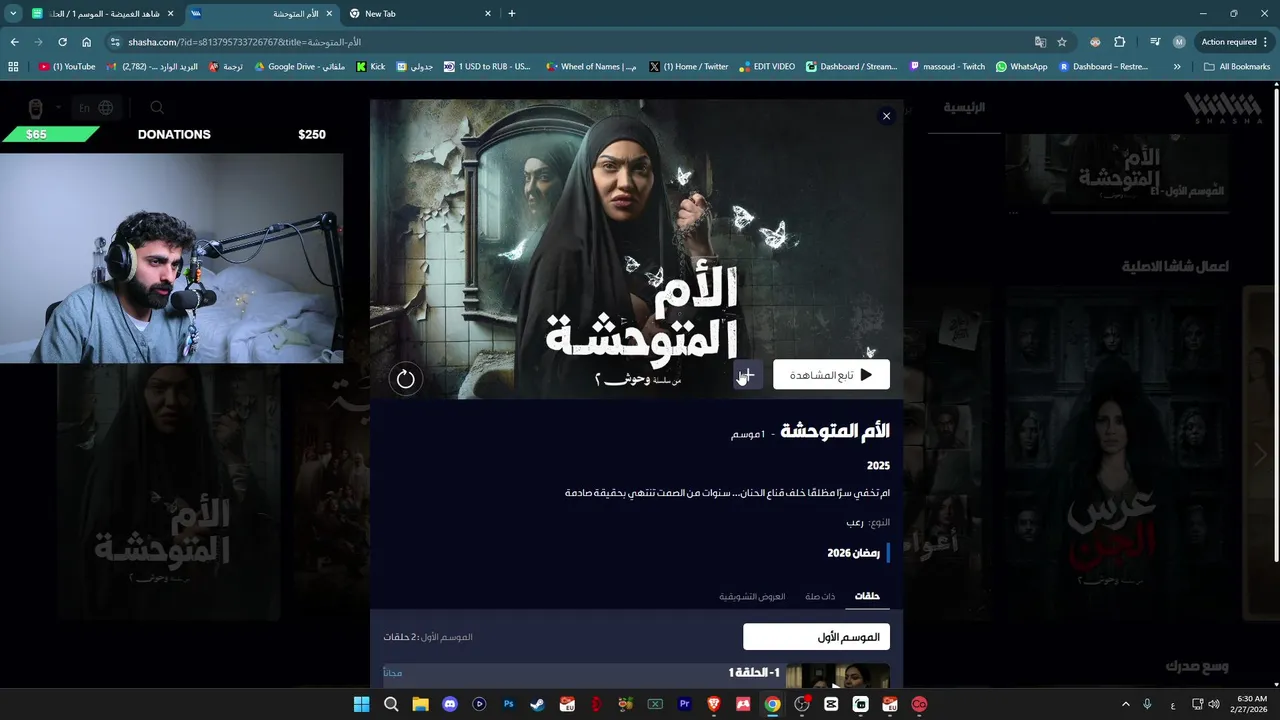Click the taskbar clock 6:30 AM
The width and height of the screenshot is (1280, 720).
point(1252,704)
